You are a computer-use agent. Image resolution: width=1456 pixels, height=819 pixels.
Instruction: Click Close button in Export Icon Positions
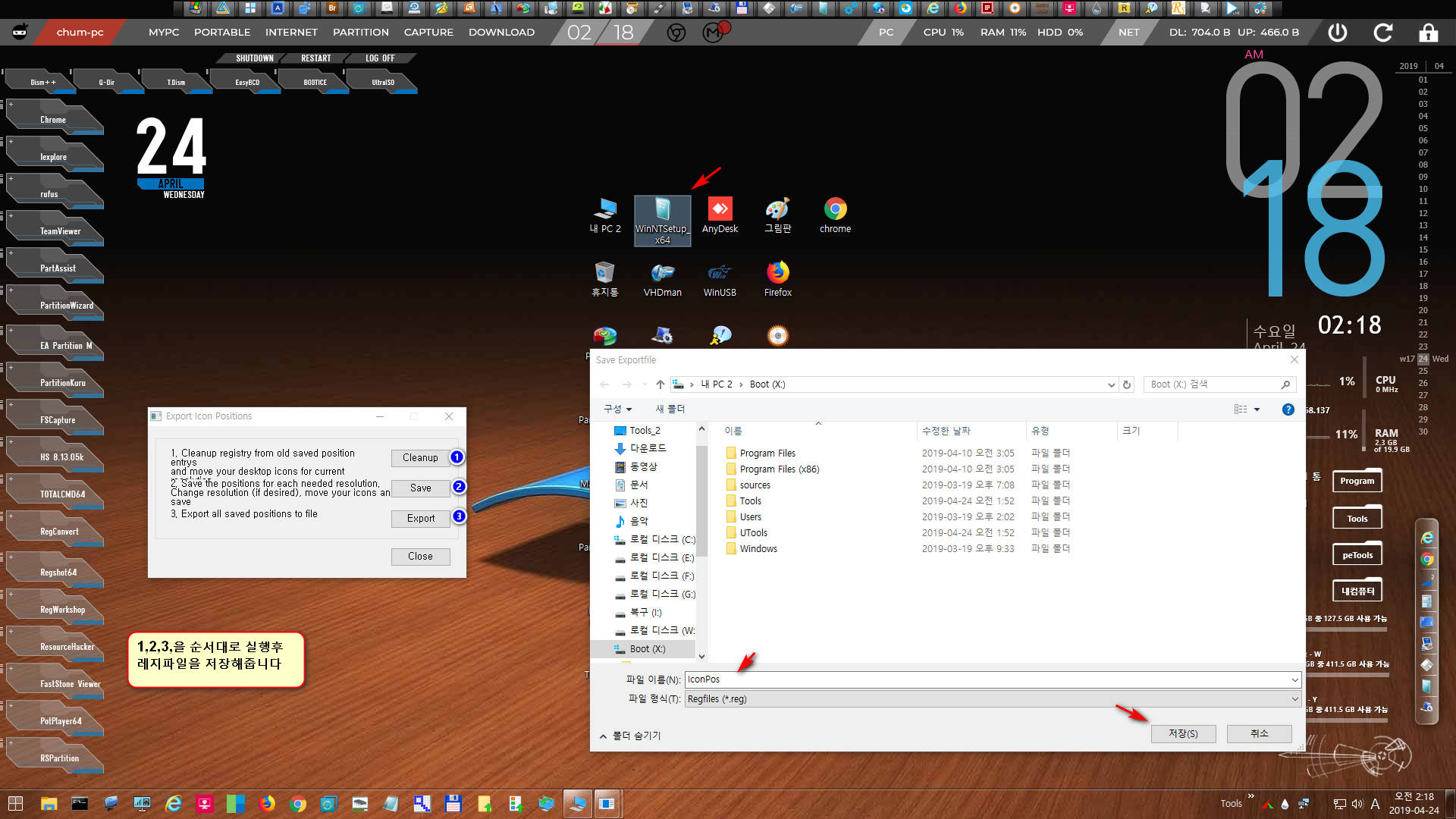pos(420,557)
